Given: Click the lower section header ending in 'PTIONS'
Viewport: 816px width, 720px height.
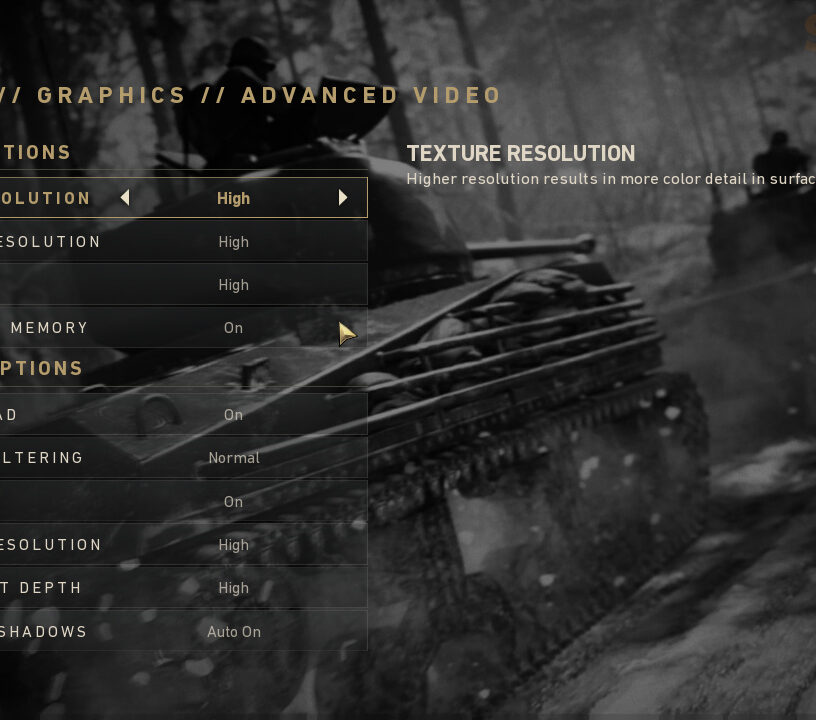Looking at the screenshot, I should 41,368.
